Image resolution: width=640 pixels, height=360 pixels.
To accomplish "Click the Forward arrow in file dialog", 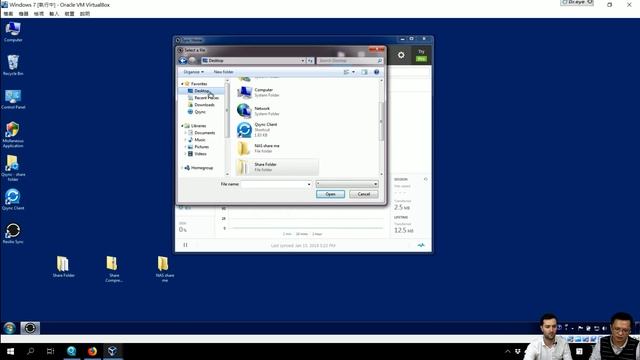I will 192,60.
